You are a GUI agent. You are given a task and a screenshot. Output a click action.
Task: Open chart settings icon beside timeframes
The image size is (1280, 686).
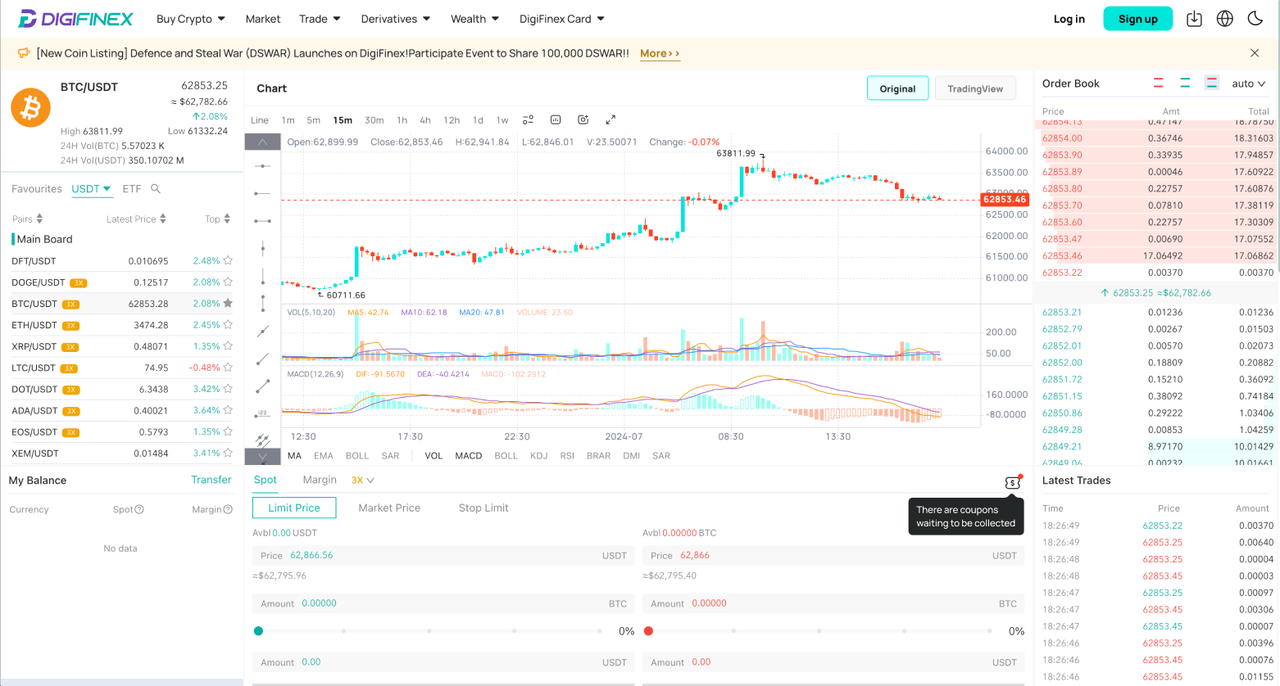coord(527,119)
